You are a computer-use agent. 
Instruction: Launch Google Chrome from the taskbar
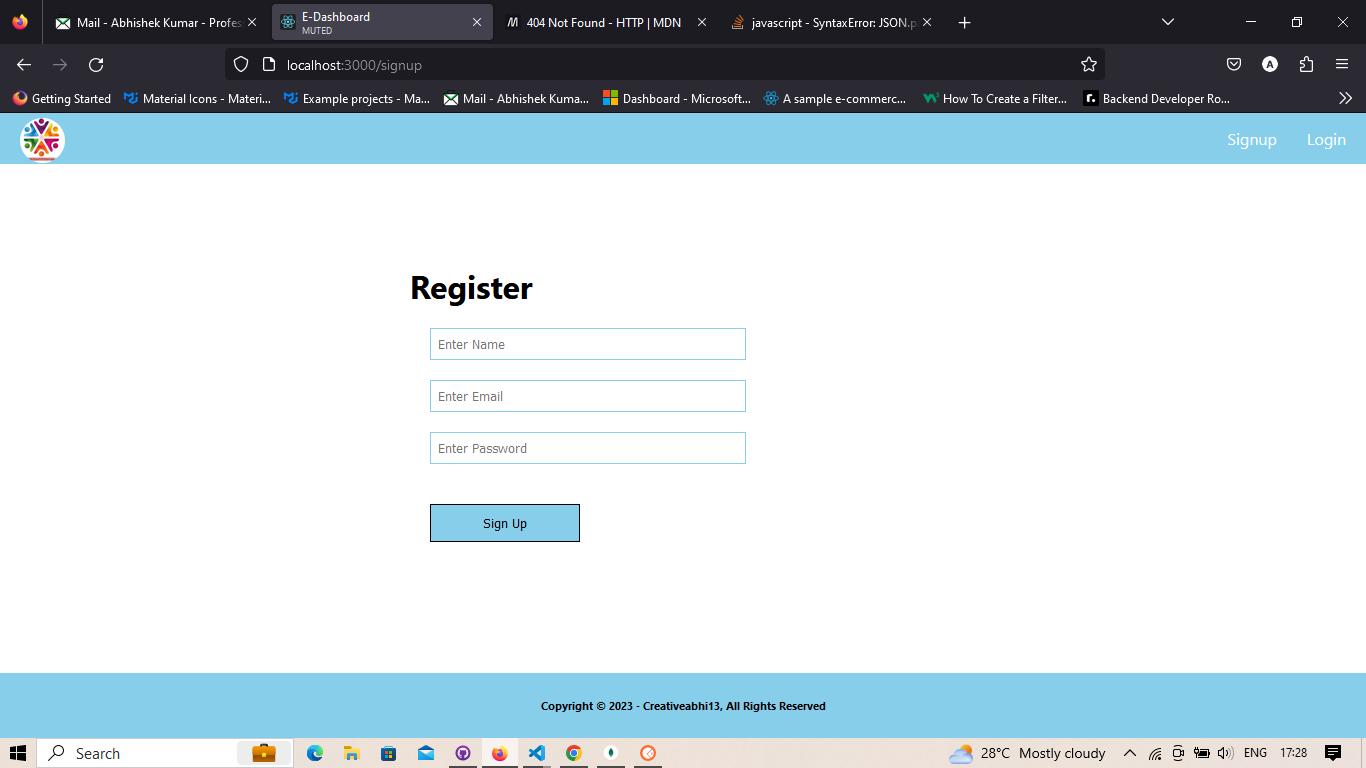point(573,753)
